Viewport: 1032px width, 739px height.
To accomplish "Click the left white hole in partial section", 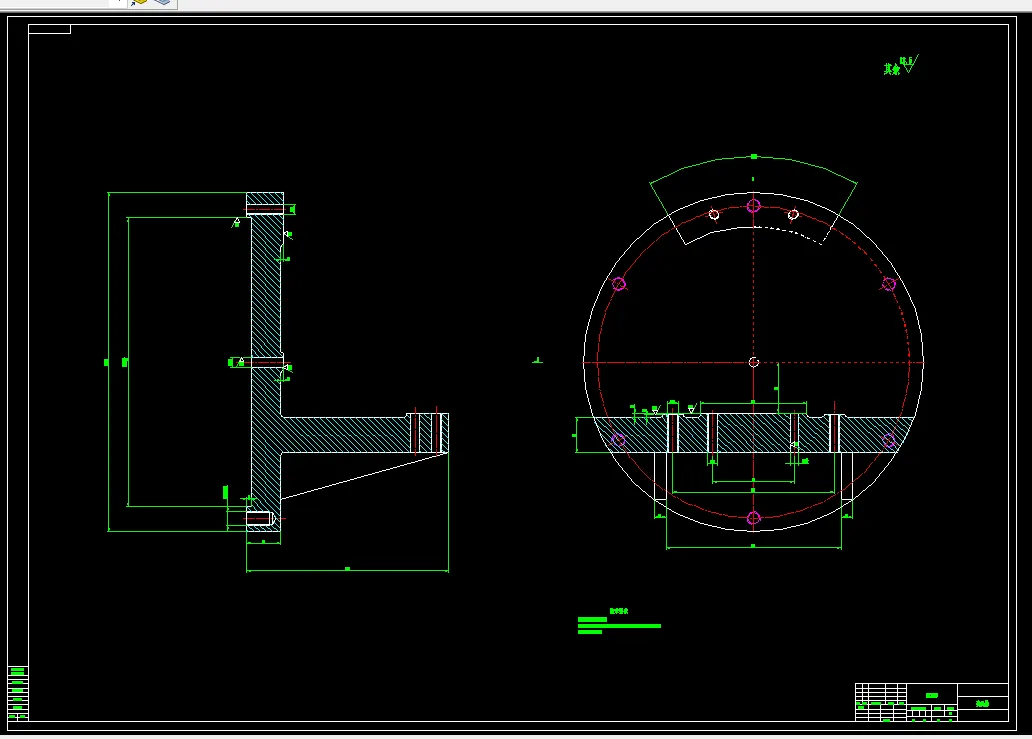I will 714,215.
